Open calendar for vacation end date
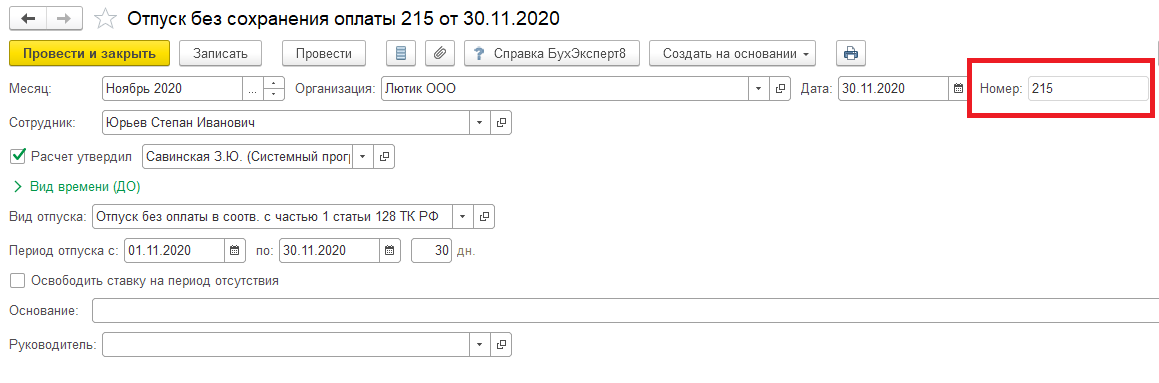This screenshot has width=1159, height=383. [390, 250]
